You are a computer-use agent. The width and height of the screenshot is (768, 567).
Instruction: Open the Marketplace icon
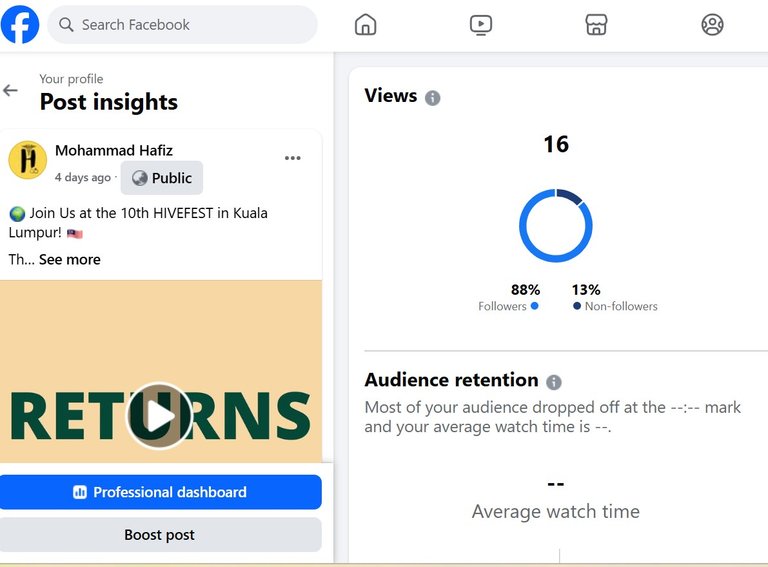(x=596, y=24)
